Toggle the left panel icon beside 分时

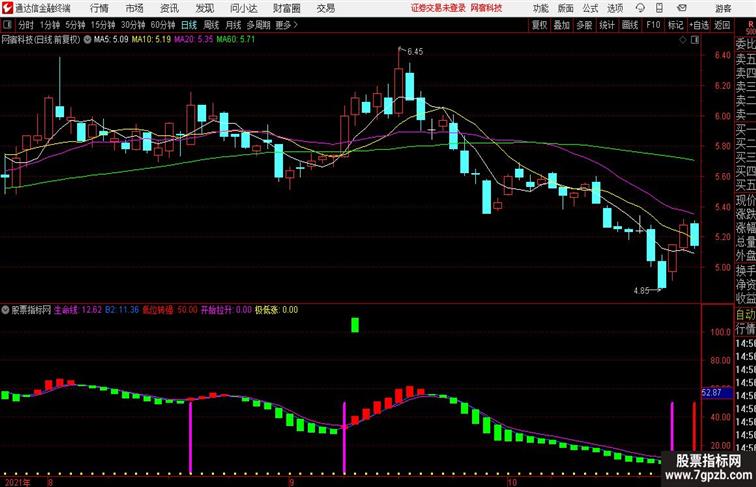tap(7, 25)
